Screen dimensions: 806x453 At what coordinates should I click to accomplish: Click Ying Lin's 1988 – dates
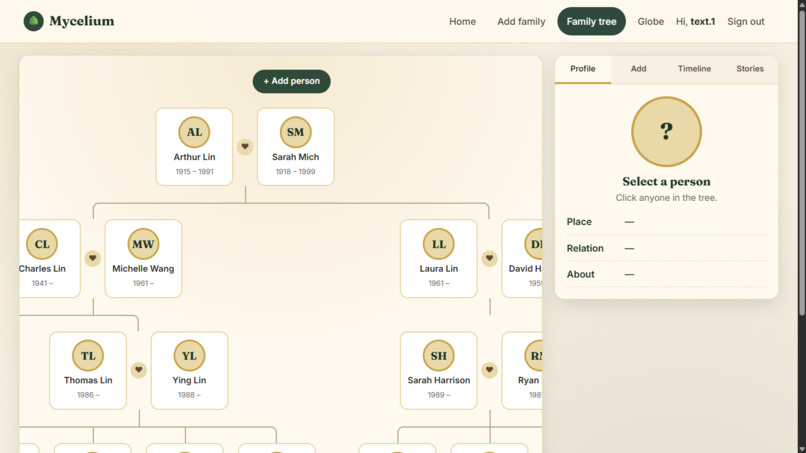(189, 395)
